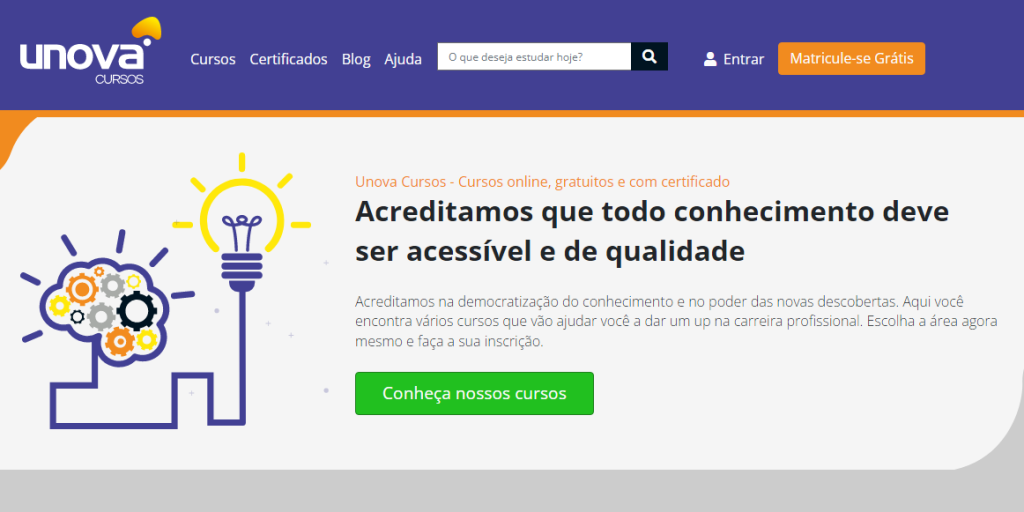Click the magnifying glass search button
Screen dimensions: 1024x512
(x=649, y=57)
